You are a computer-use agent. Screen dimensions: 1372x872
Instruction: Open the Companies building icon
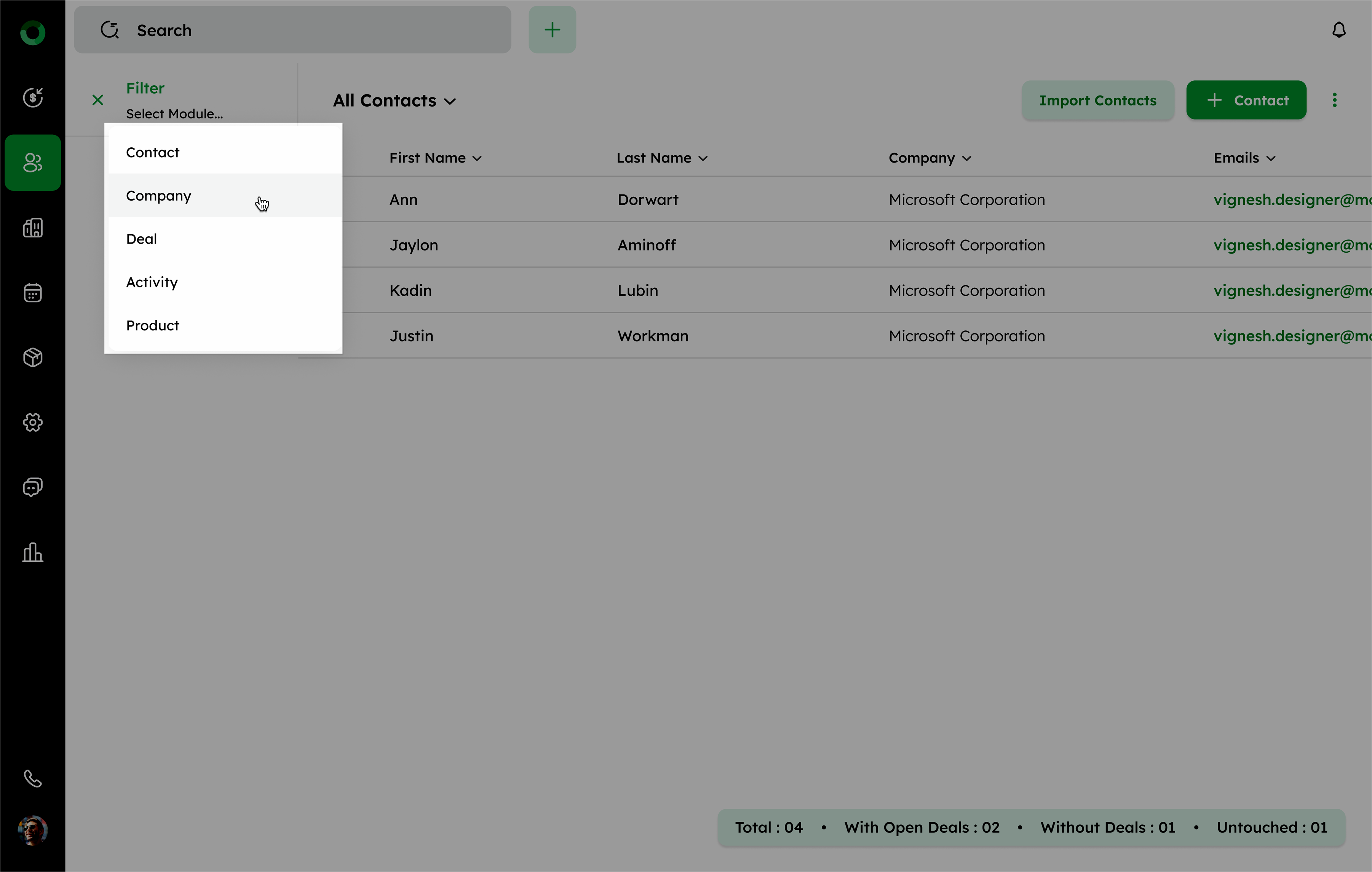coord(32,228)
